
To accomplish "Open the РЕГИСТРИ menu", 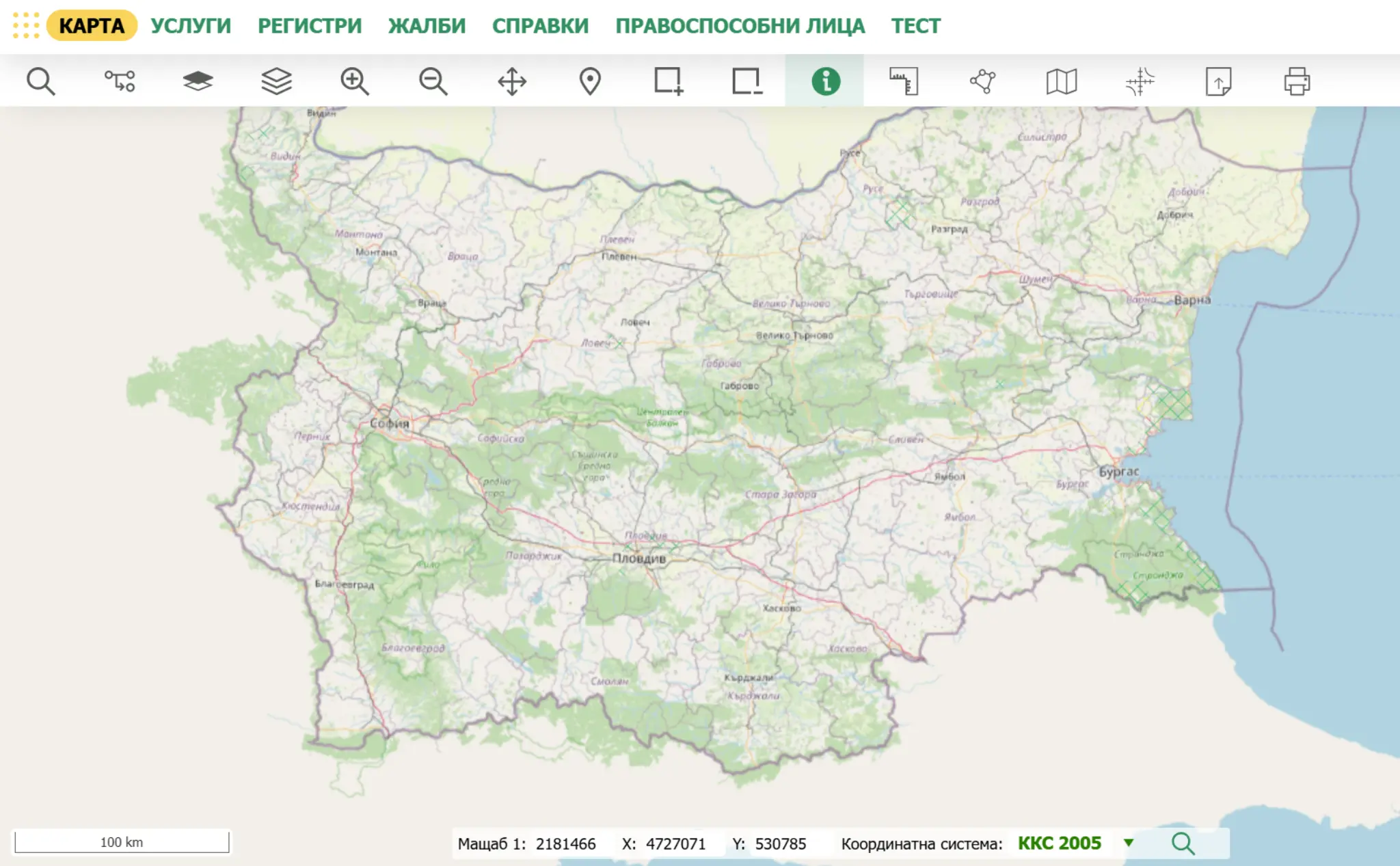I will [310, 26].
